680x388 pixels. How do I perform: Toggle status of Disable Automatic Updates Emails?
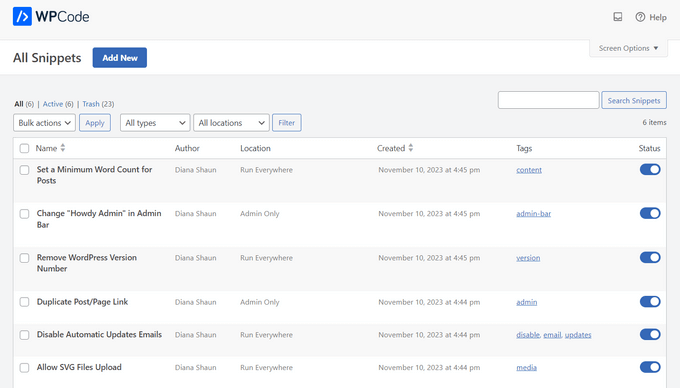[x=650, y=334]
